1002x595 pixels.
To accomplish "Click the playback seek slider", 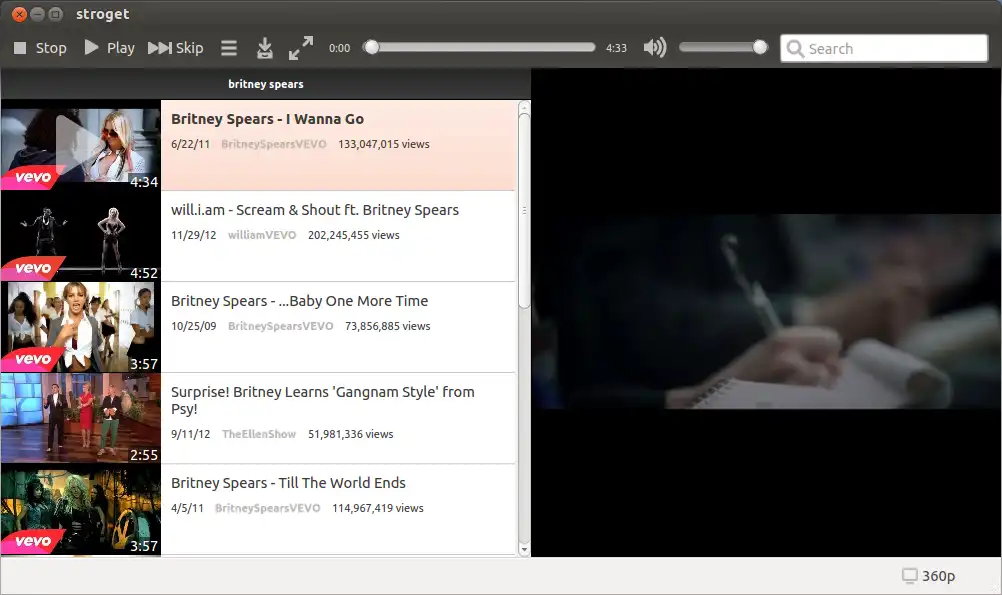I will click(479, 47).
